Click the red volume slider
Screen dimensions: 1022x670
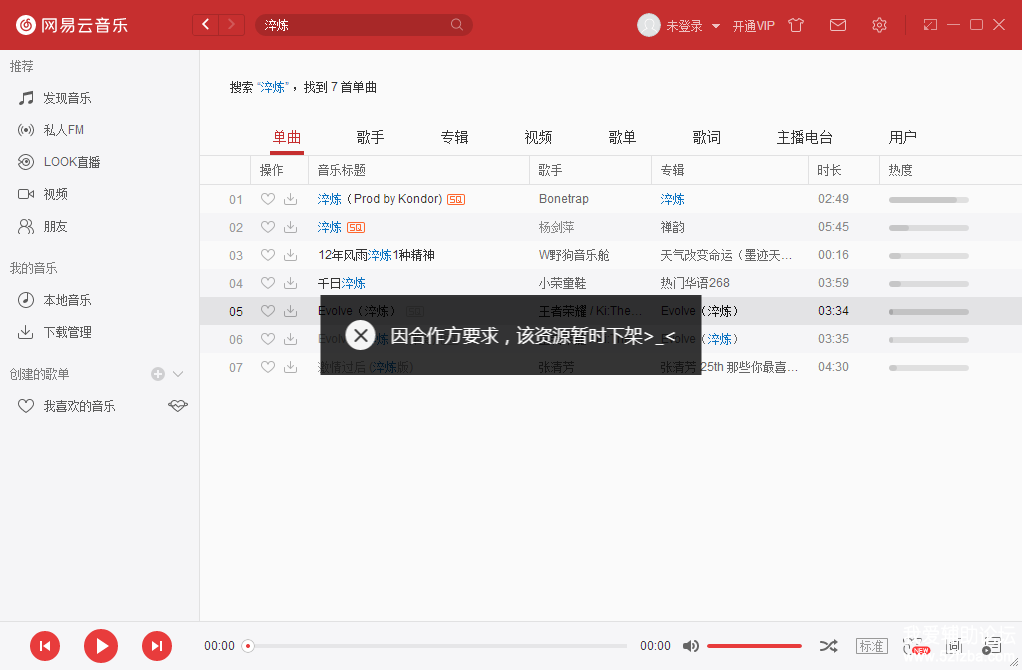pos(754,646)
